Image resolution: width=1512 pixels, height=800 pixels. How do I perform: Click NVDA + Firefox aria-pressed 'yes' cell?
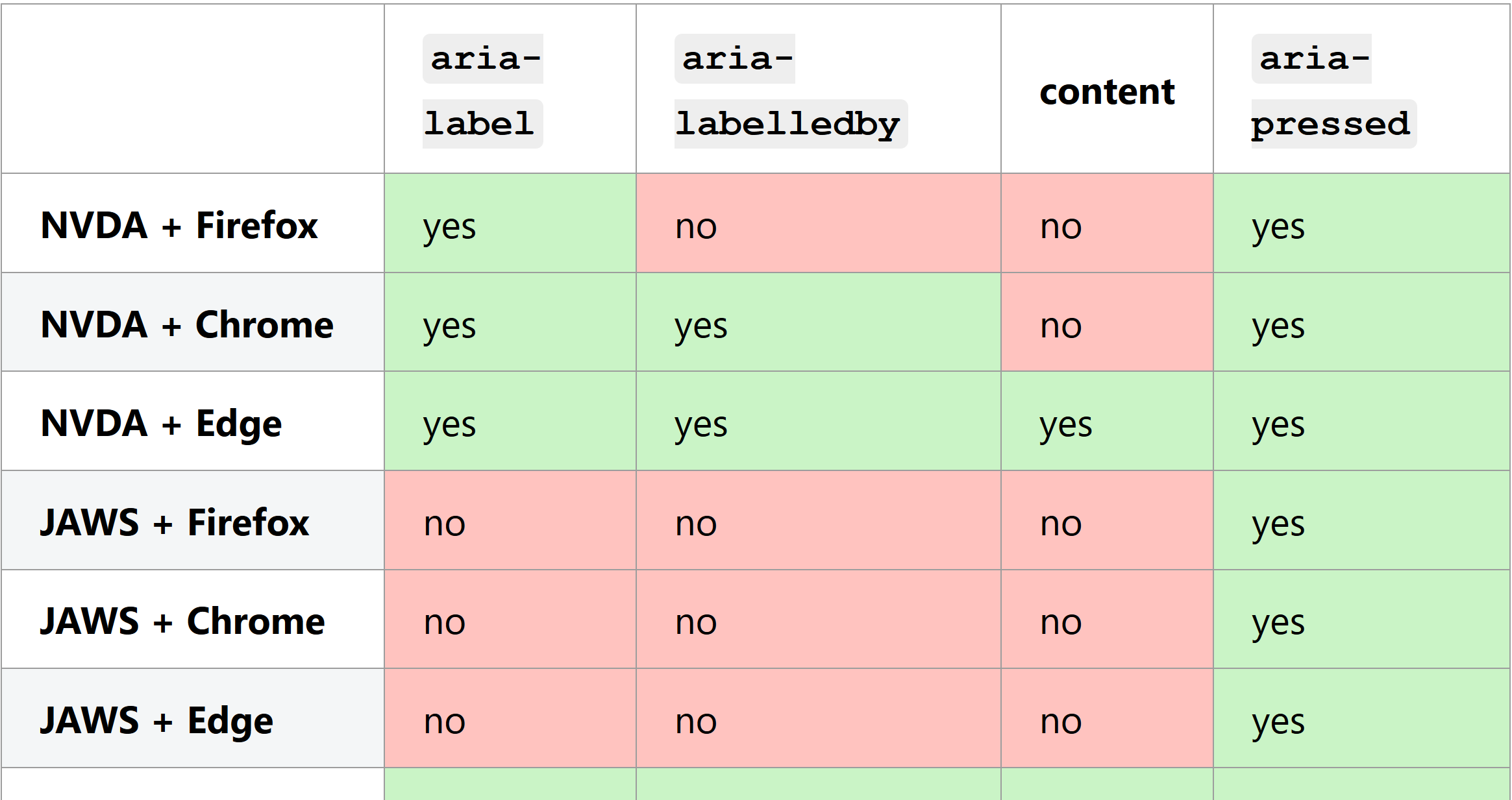pyautogui.click(x=1361, y=223)
